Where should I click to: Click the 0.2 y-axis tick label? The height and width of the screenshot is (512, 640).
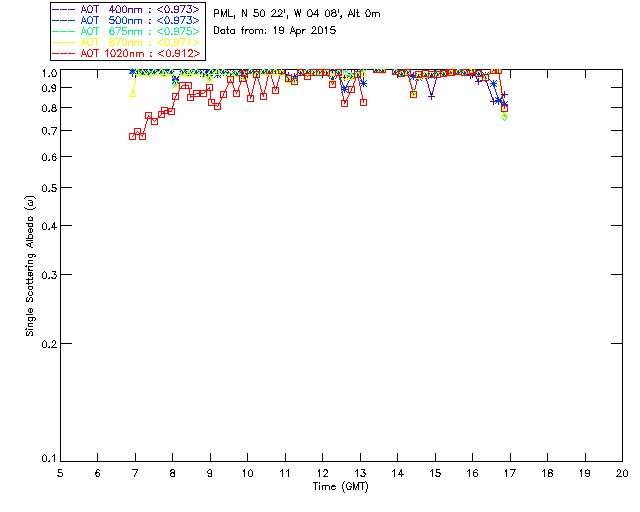(x=49, y=344)
